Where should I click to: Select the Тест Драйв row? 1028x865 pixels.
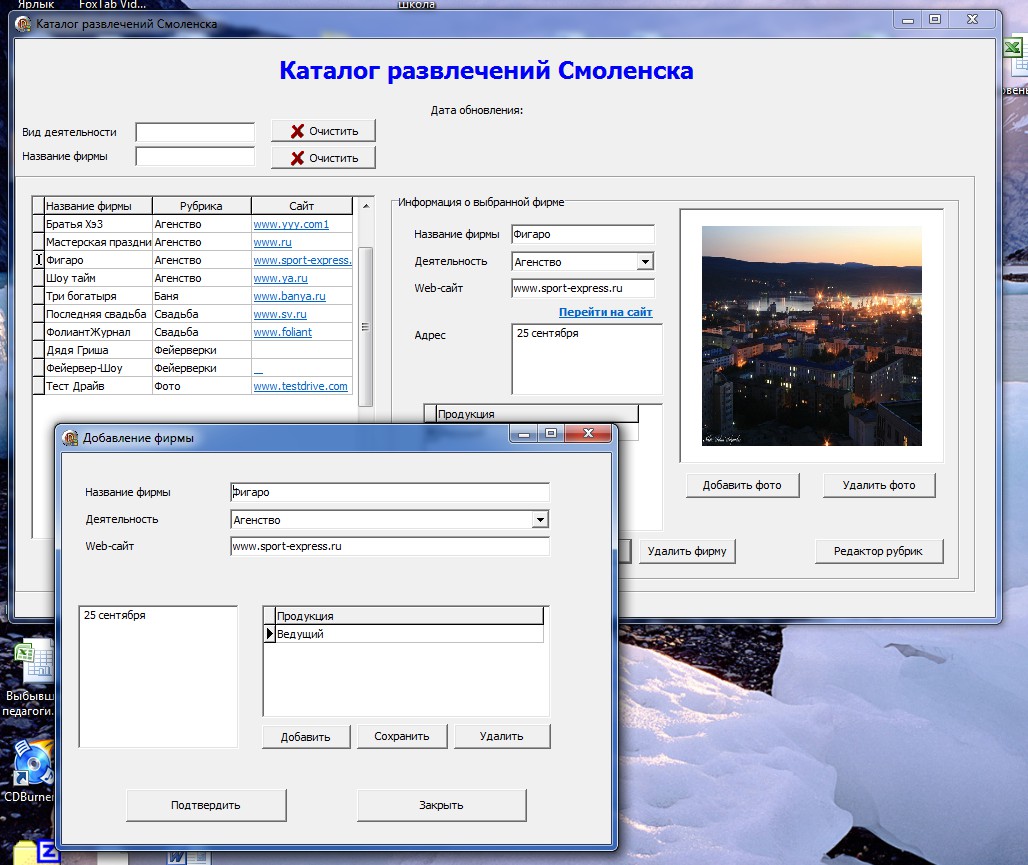click(x=192, y=386)
